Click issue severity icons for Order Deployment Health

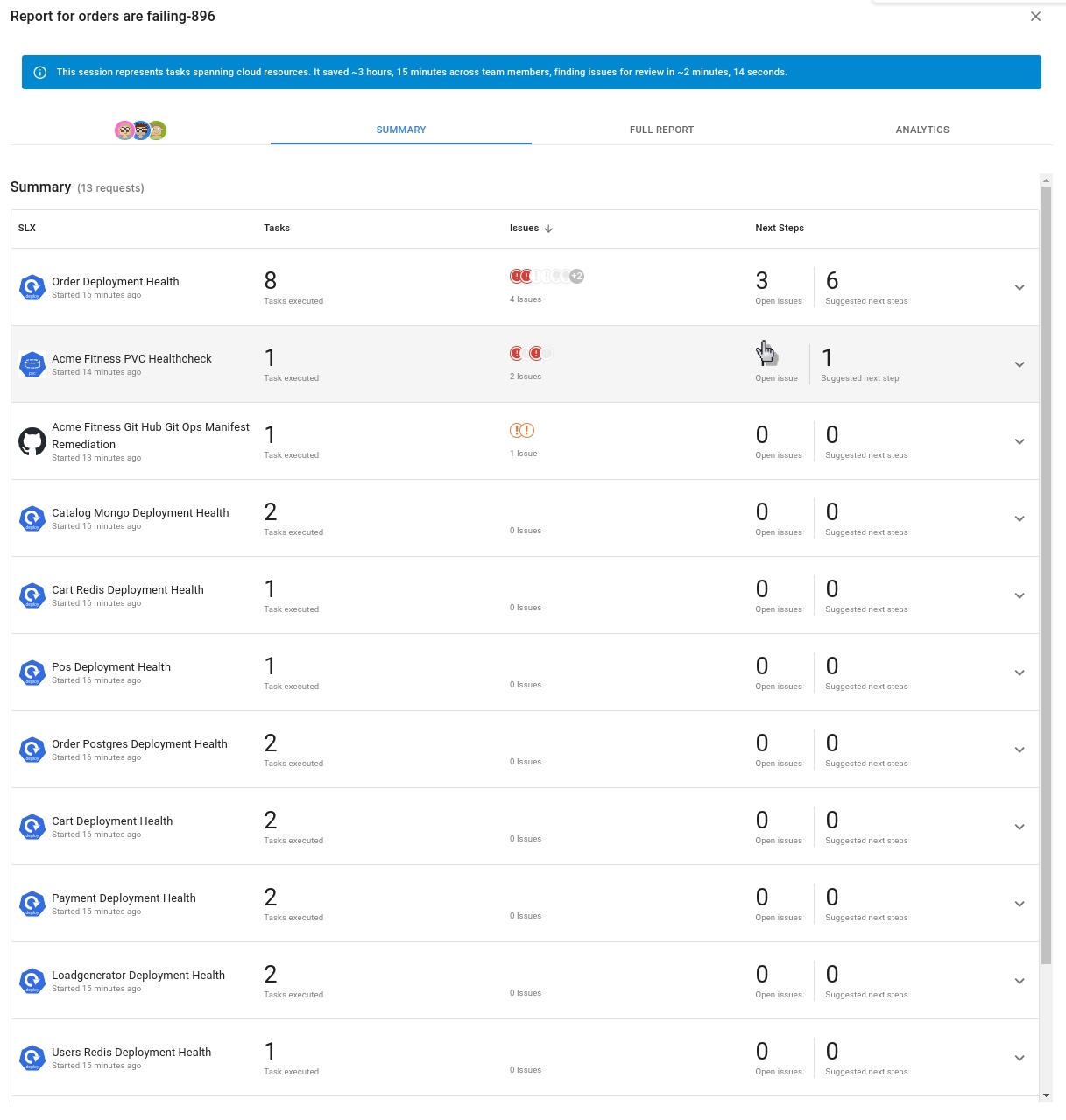(547, 277)
